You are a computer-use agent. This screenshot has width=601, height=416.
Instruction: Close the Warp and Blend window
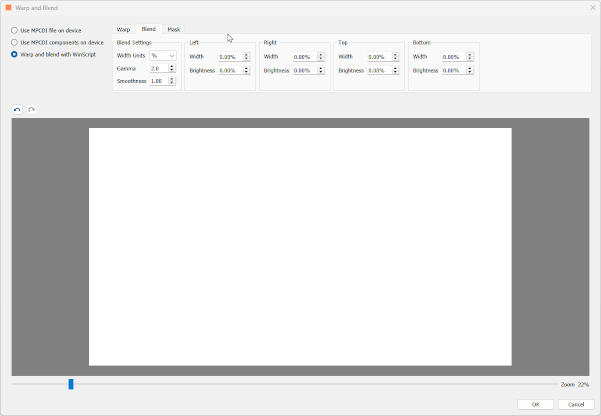[589, 8]
